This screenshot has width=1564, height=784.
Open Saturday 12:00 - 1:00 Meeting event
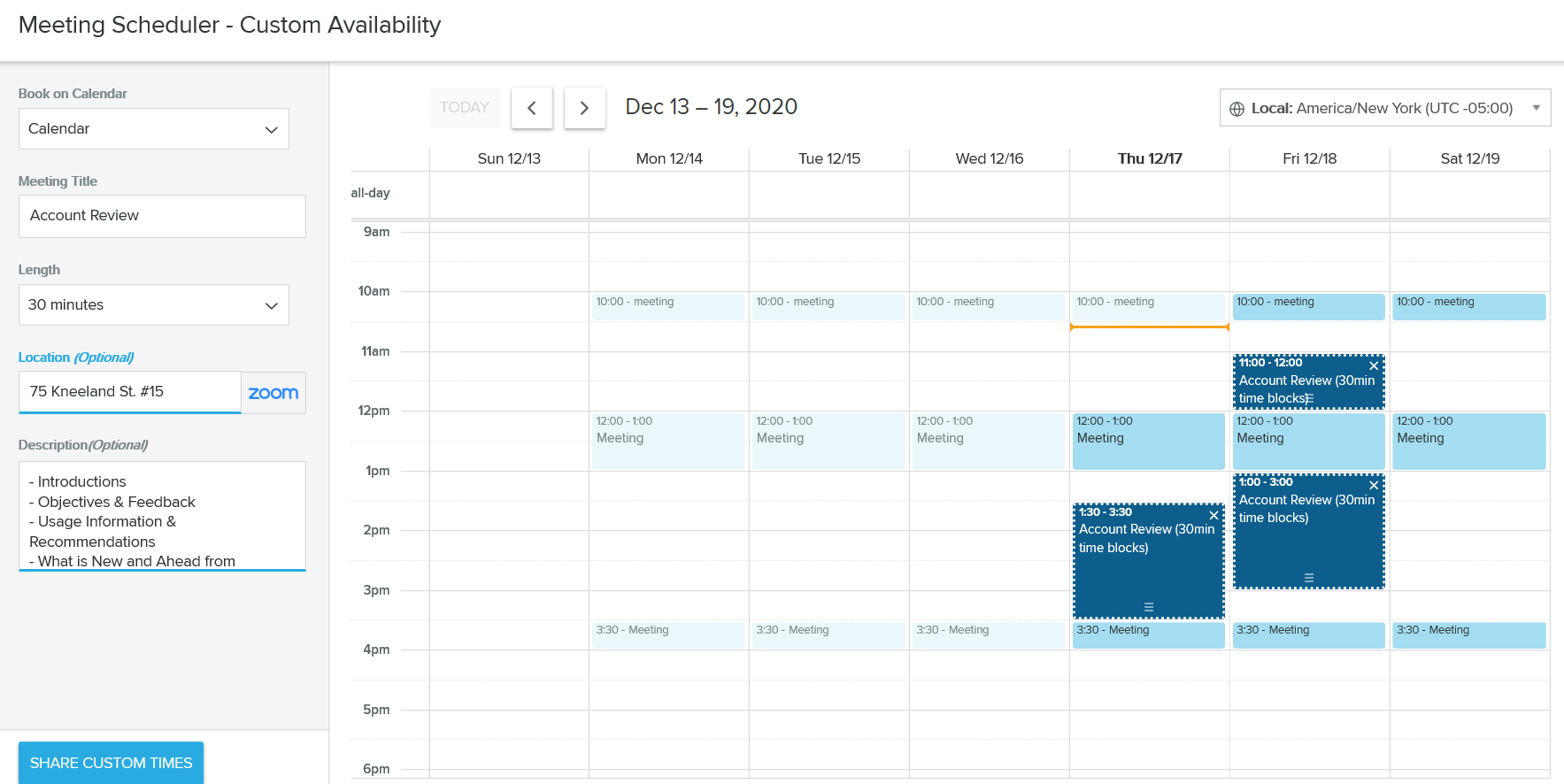tap(1468, 441)
